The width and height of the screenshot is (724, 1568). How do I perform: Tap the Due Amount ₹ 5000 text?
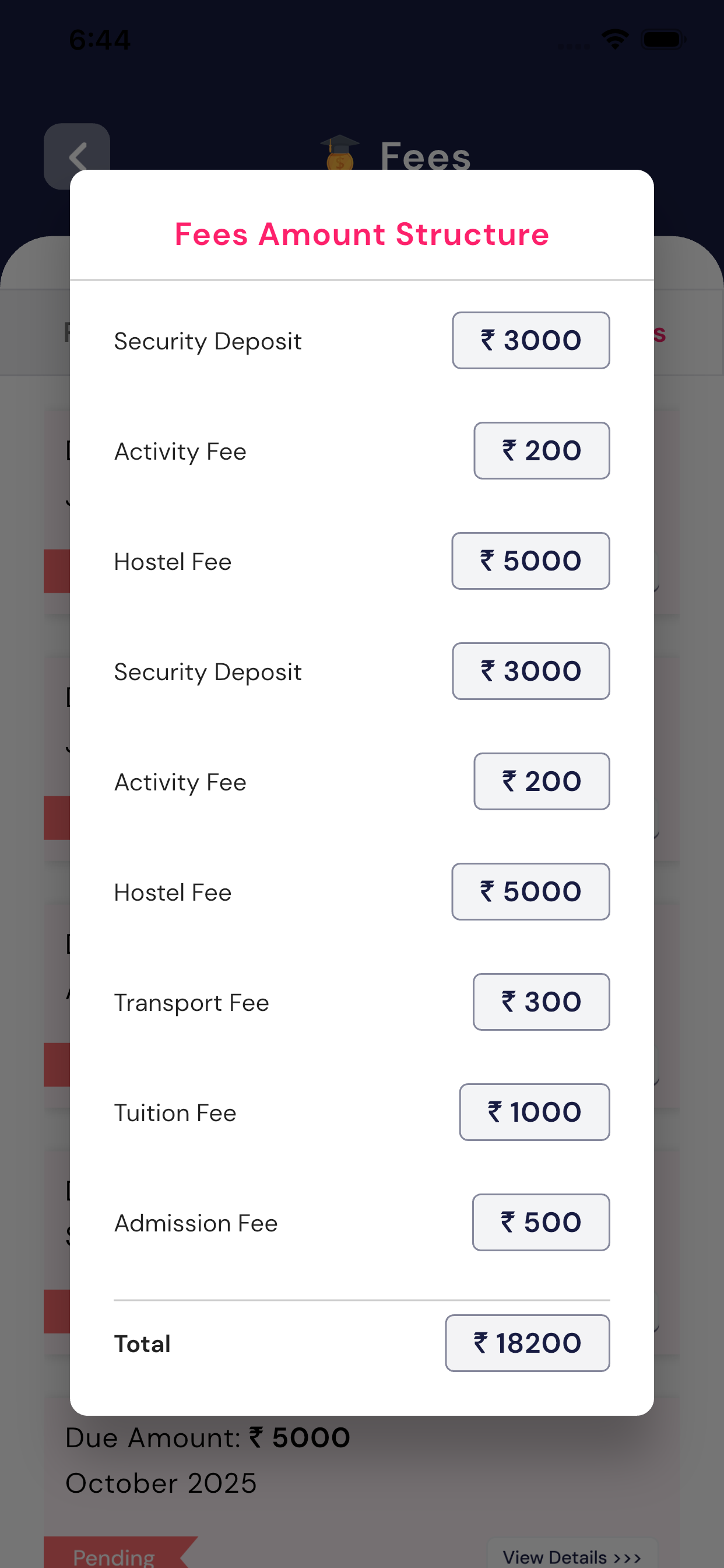(x=208, y=1438)
